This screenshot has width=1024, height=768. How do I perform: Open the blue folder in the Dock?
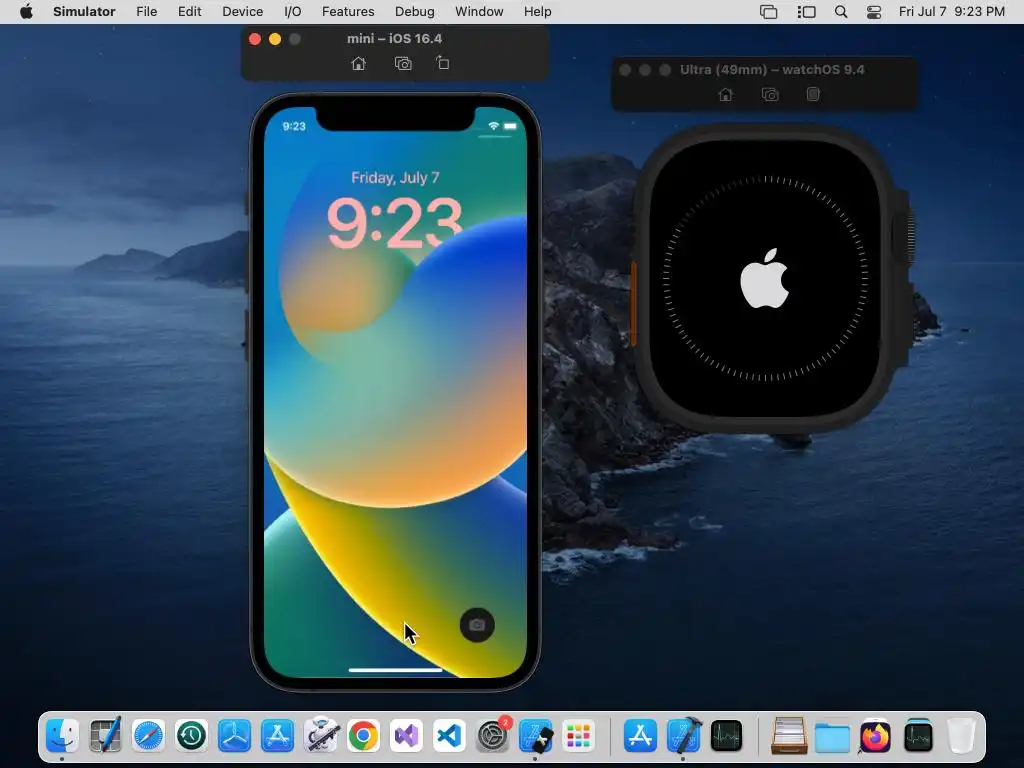(x=832, y=737)
